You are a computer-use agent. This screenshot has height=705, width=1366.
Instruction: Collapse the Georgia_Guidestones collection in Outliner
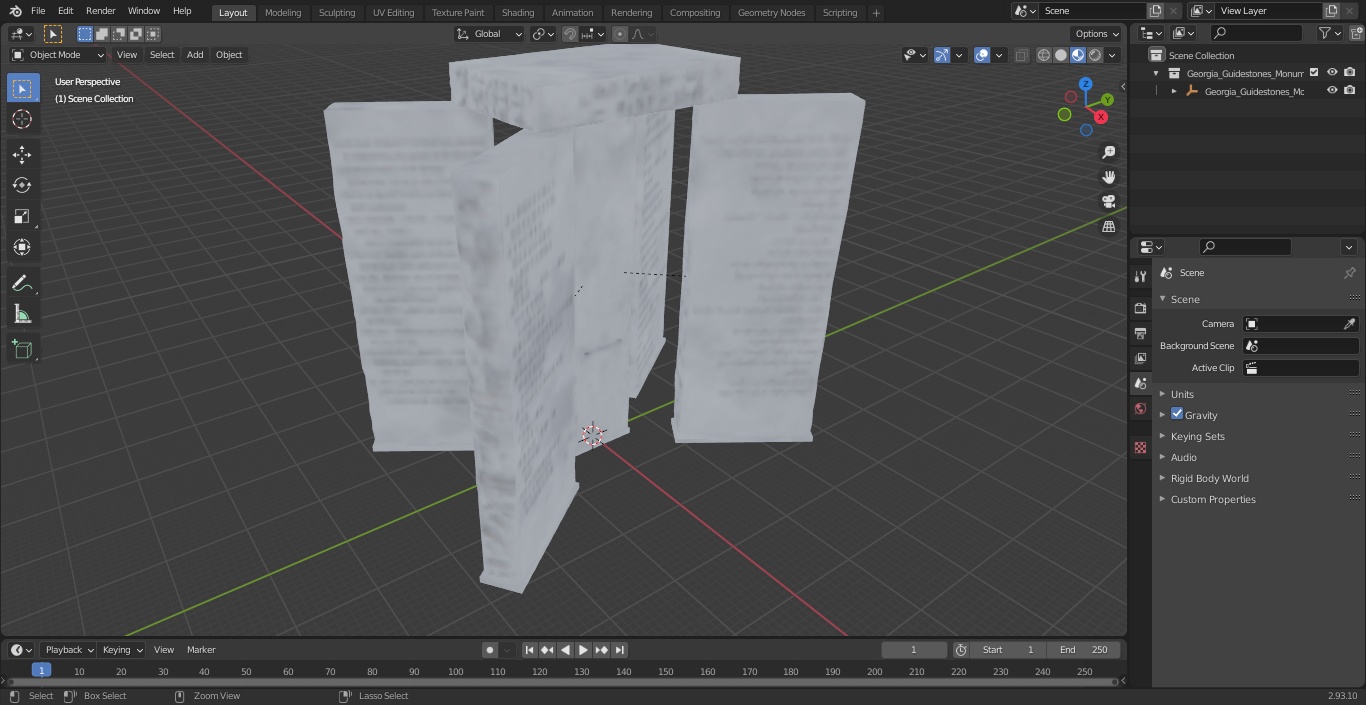pos(1157,73)
